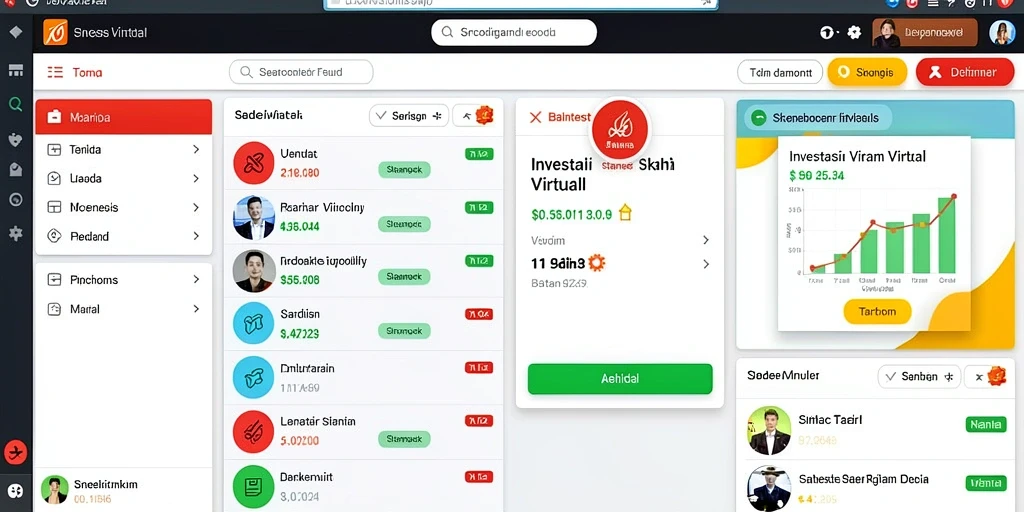Toggle the red hamburger menu icon beside Toma
1024x512 pixels.
(x=56, y=72)
